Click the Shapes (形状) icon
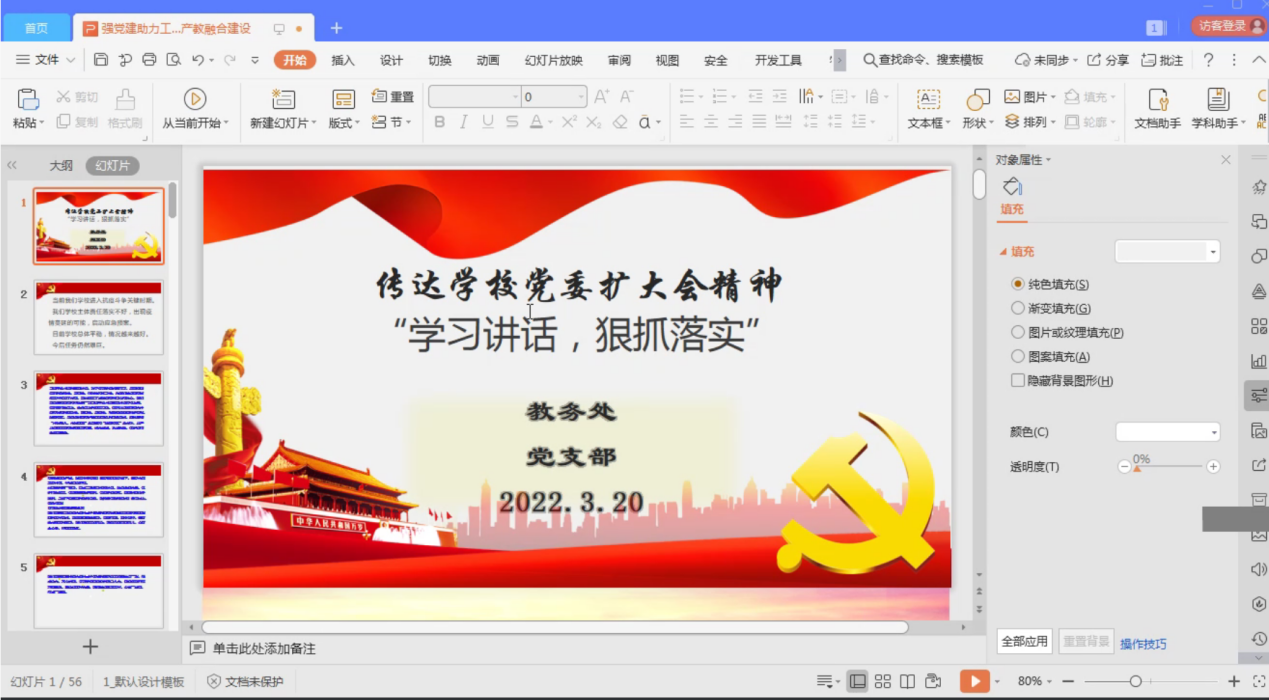 click(977, 99)
